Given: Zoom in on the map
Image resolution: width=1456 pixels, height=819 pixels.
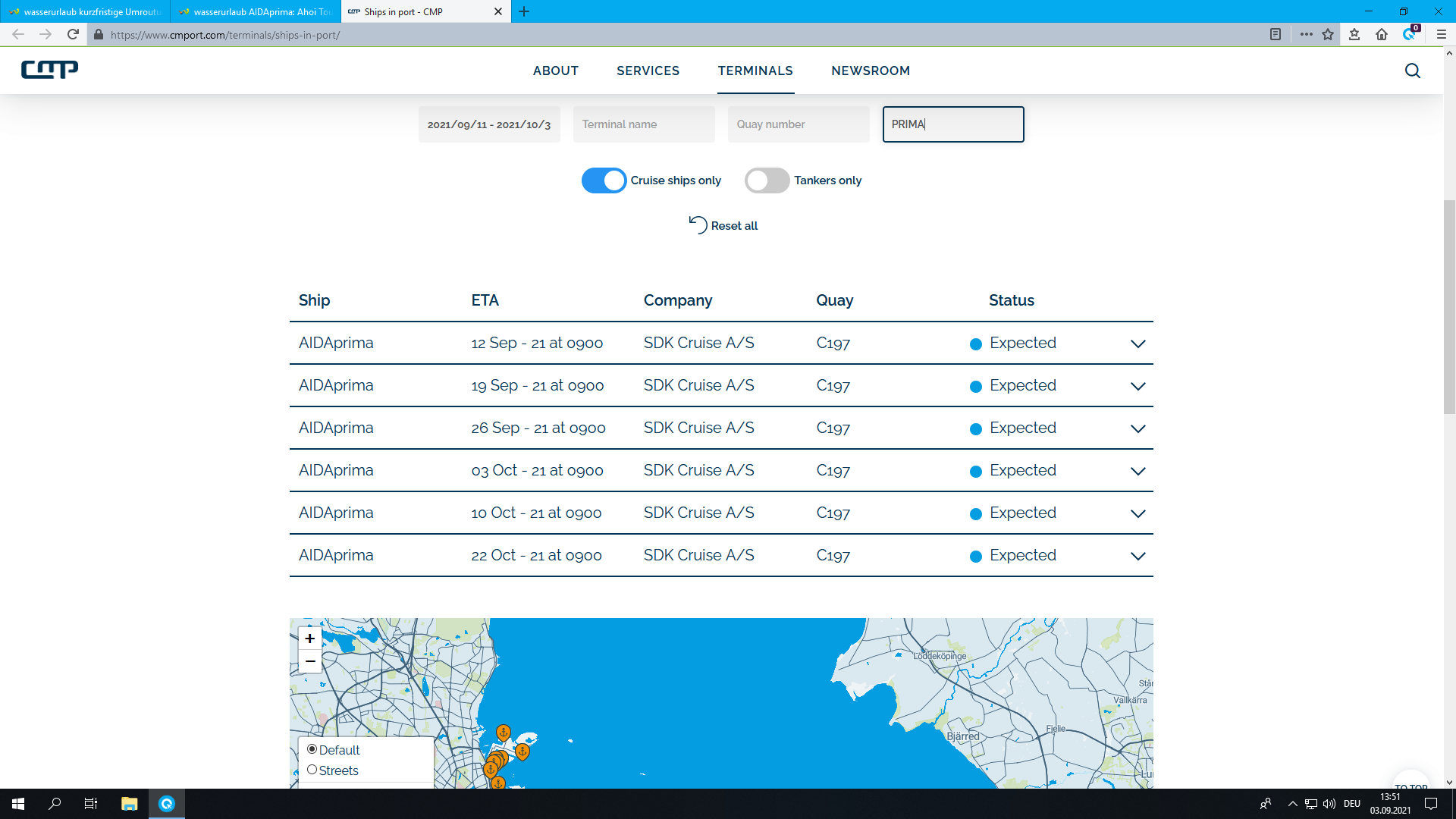Looking at the screenshot, I should pyautogui.click(x=310, y=639).
